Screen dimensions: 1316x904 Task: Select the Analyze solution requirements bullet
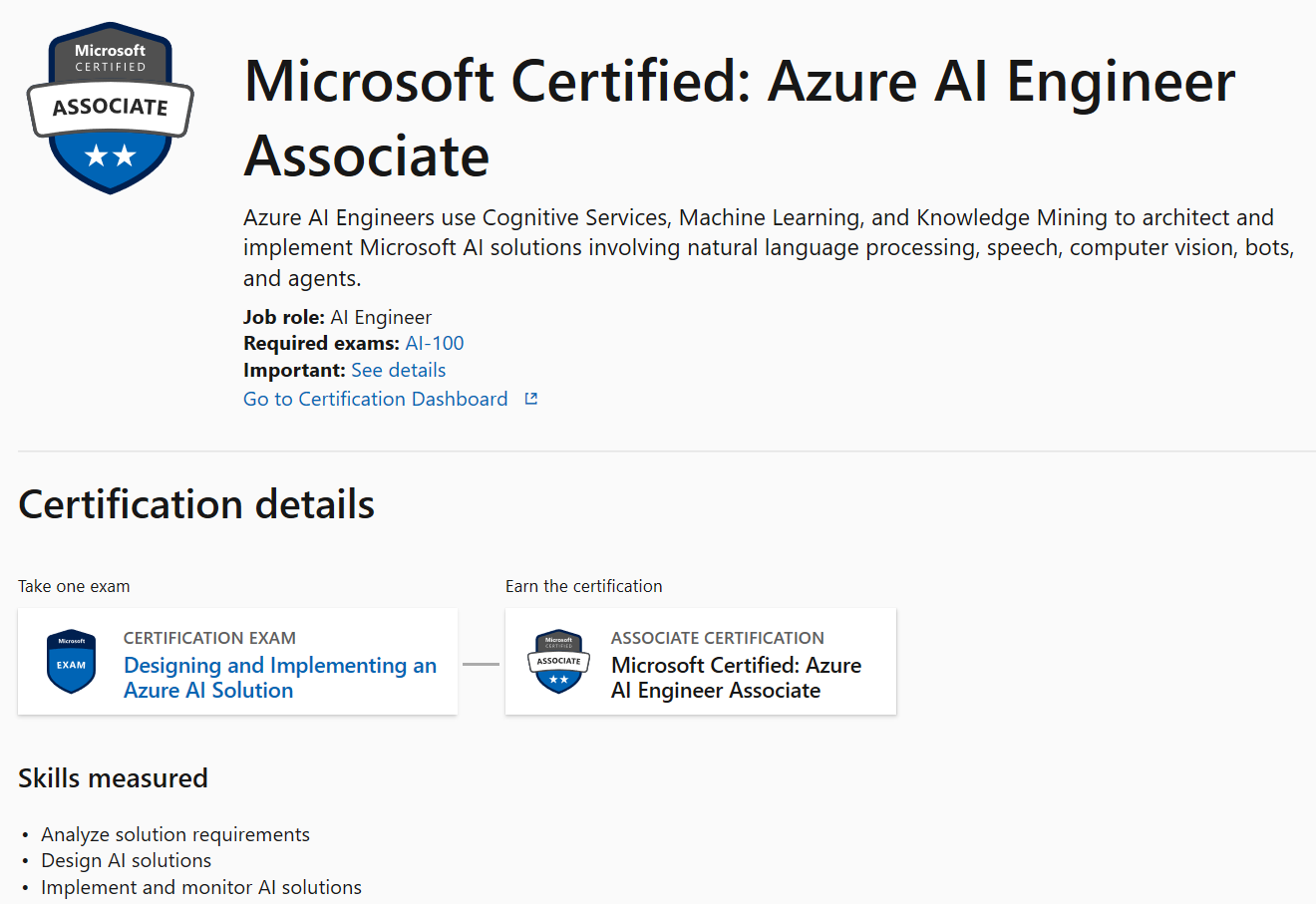coord(174,834)
